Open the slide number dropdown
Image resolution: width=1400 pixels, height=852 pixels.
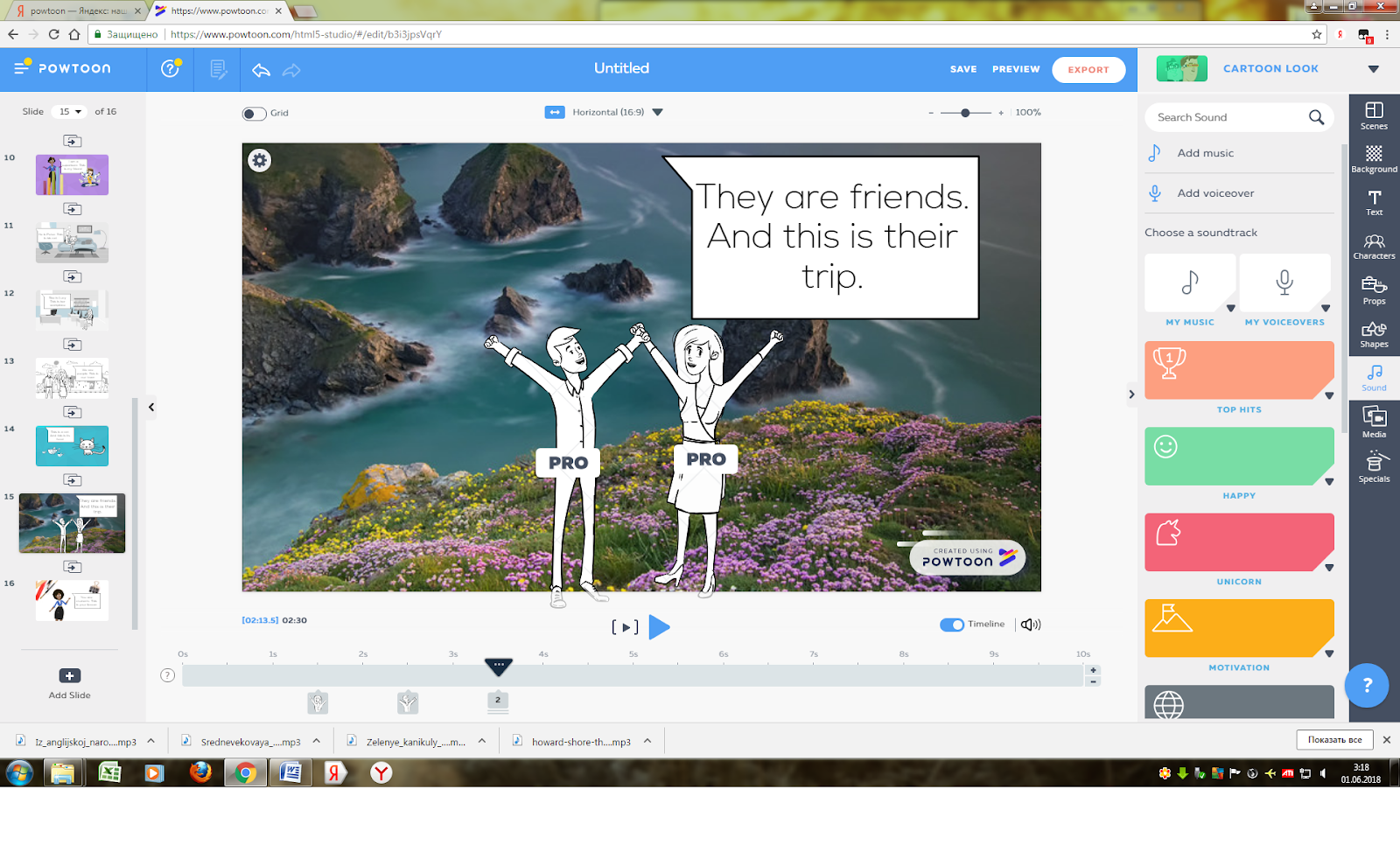click(69, 112)
